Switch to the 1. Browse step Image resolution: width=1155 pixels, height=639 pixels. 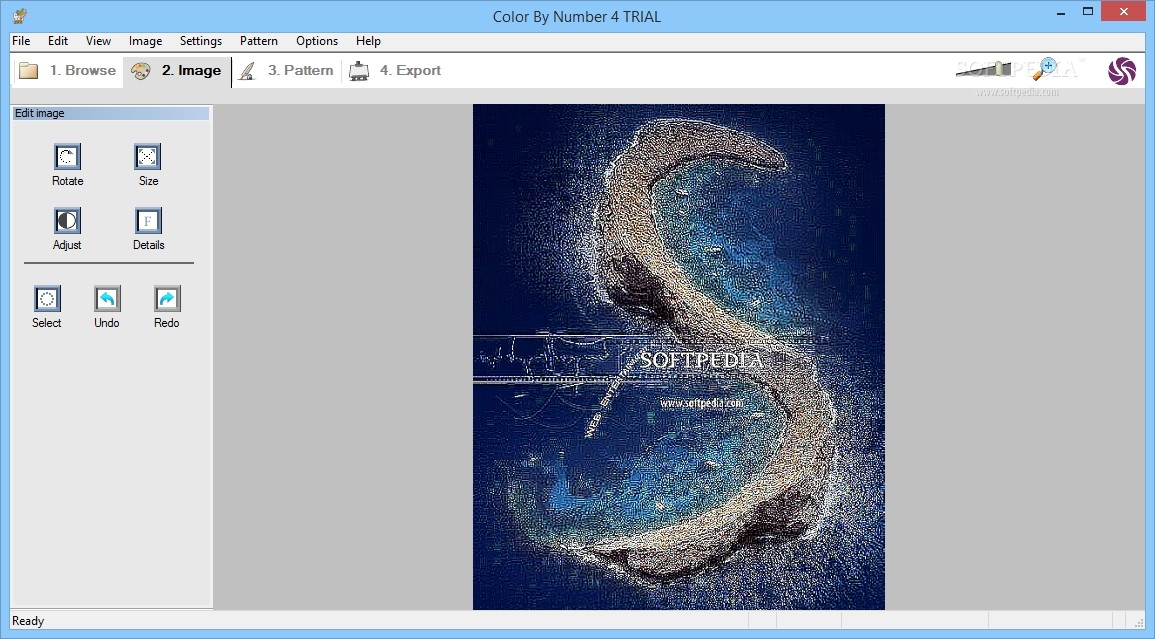tap(68, 71)
